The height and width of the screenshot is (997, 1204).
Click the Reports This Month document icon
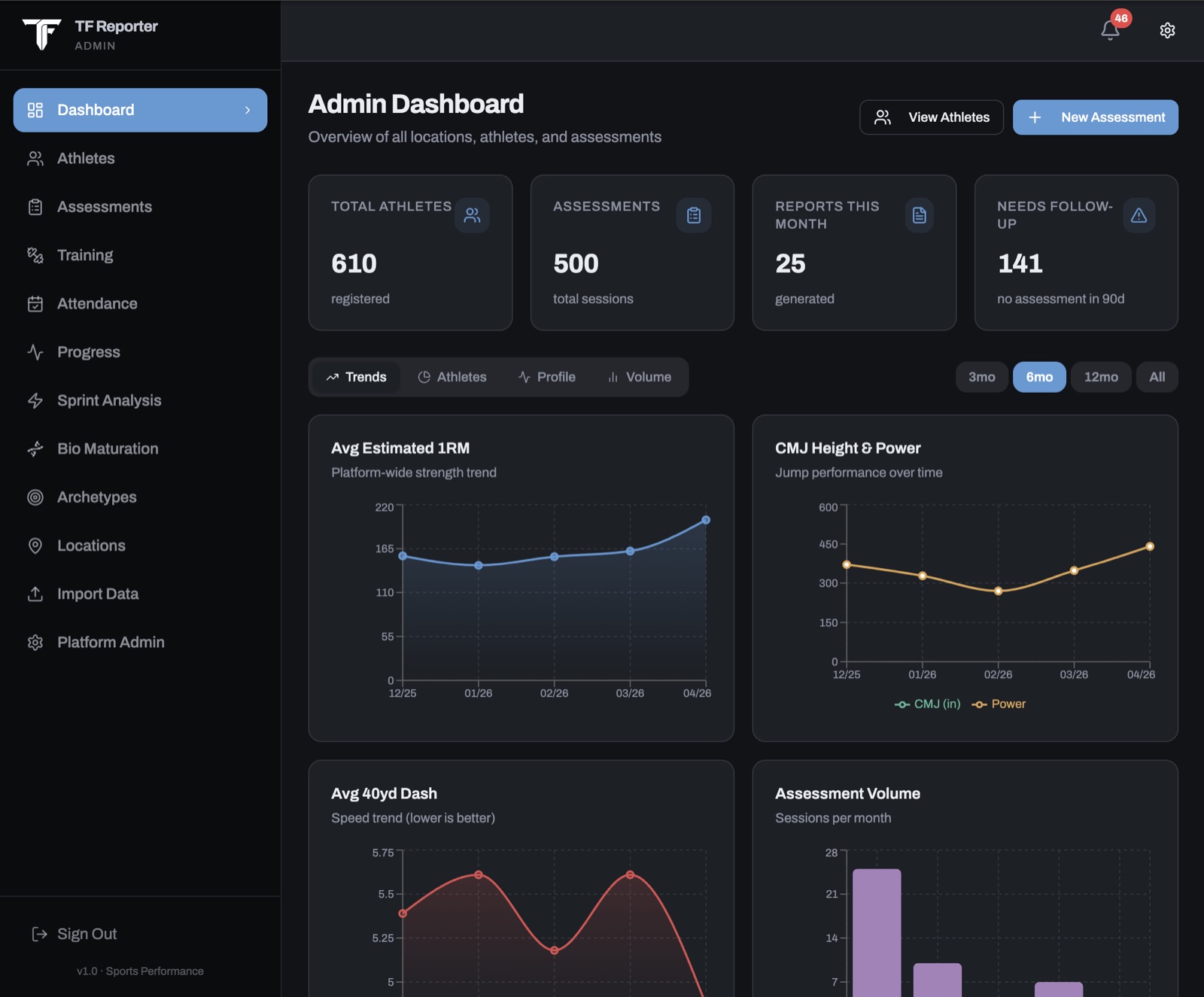click(920, 215)
